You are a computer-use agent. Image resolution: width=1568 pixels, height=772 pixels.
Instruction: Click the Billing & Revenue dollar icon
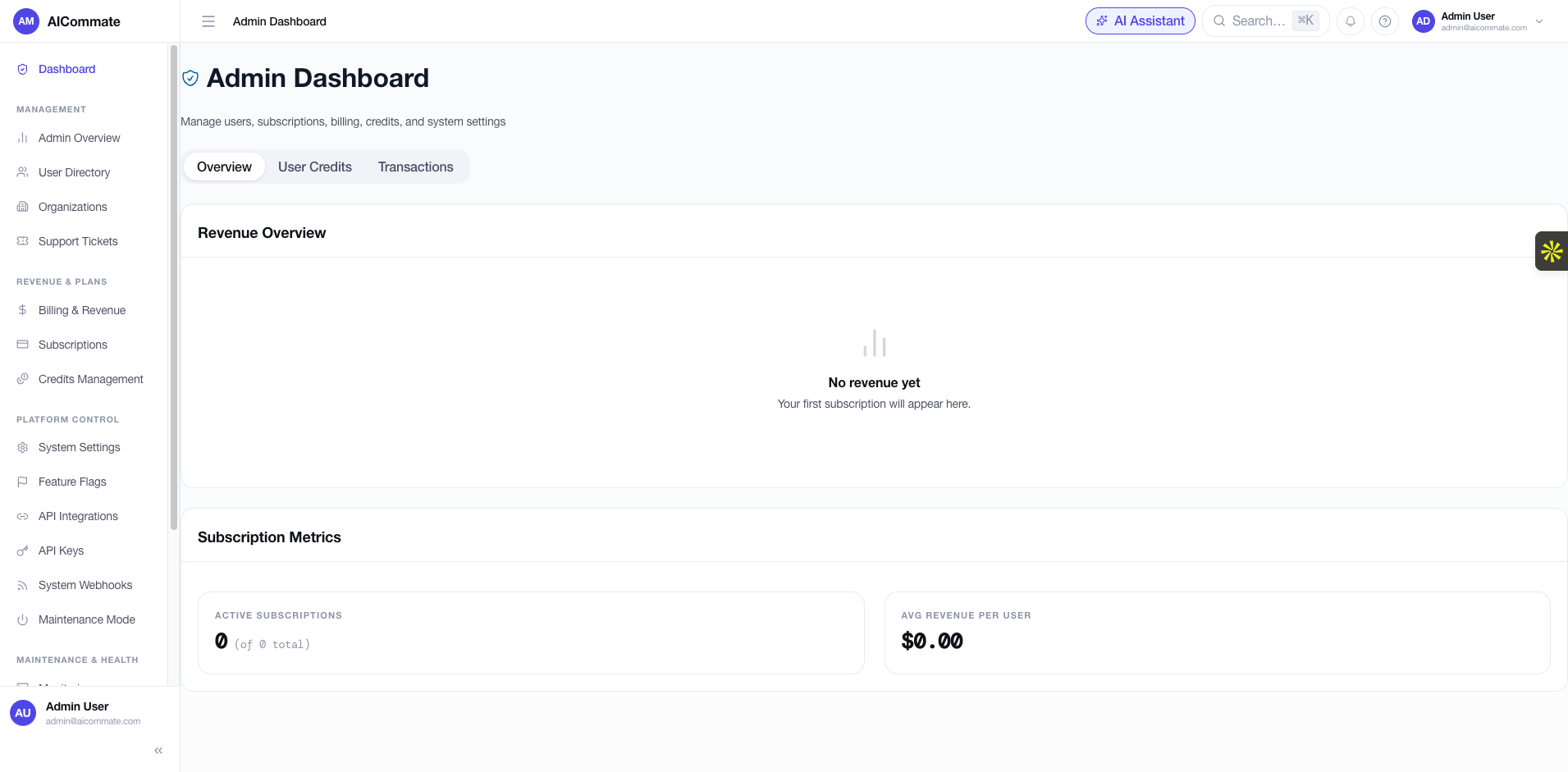click(23, 310)
